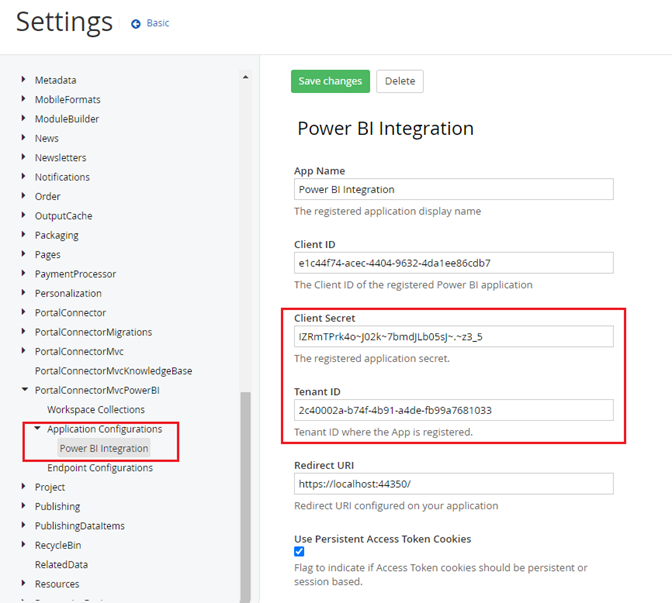
Task: Select Newsletters in the settings tree
Action: 60,158
